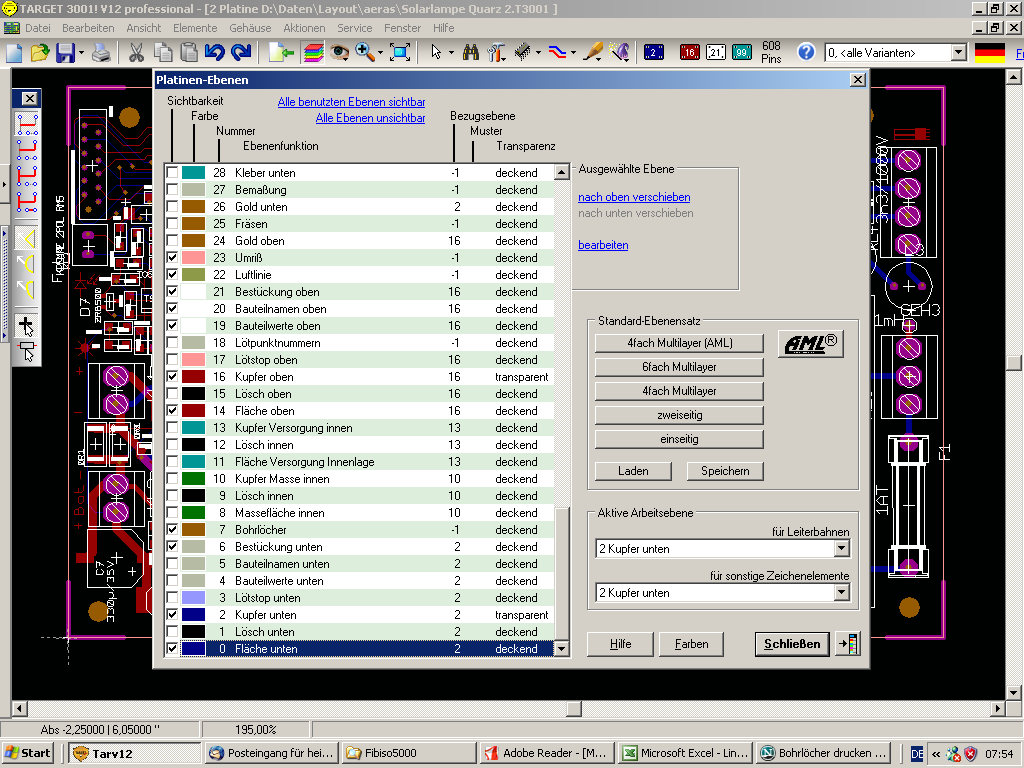The width and height of the screenshot is (1024, 768).
Task: Click 'Alle Ebenen unsichtbar' link
Action: tap(370, 118)
